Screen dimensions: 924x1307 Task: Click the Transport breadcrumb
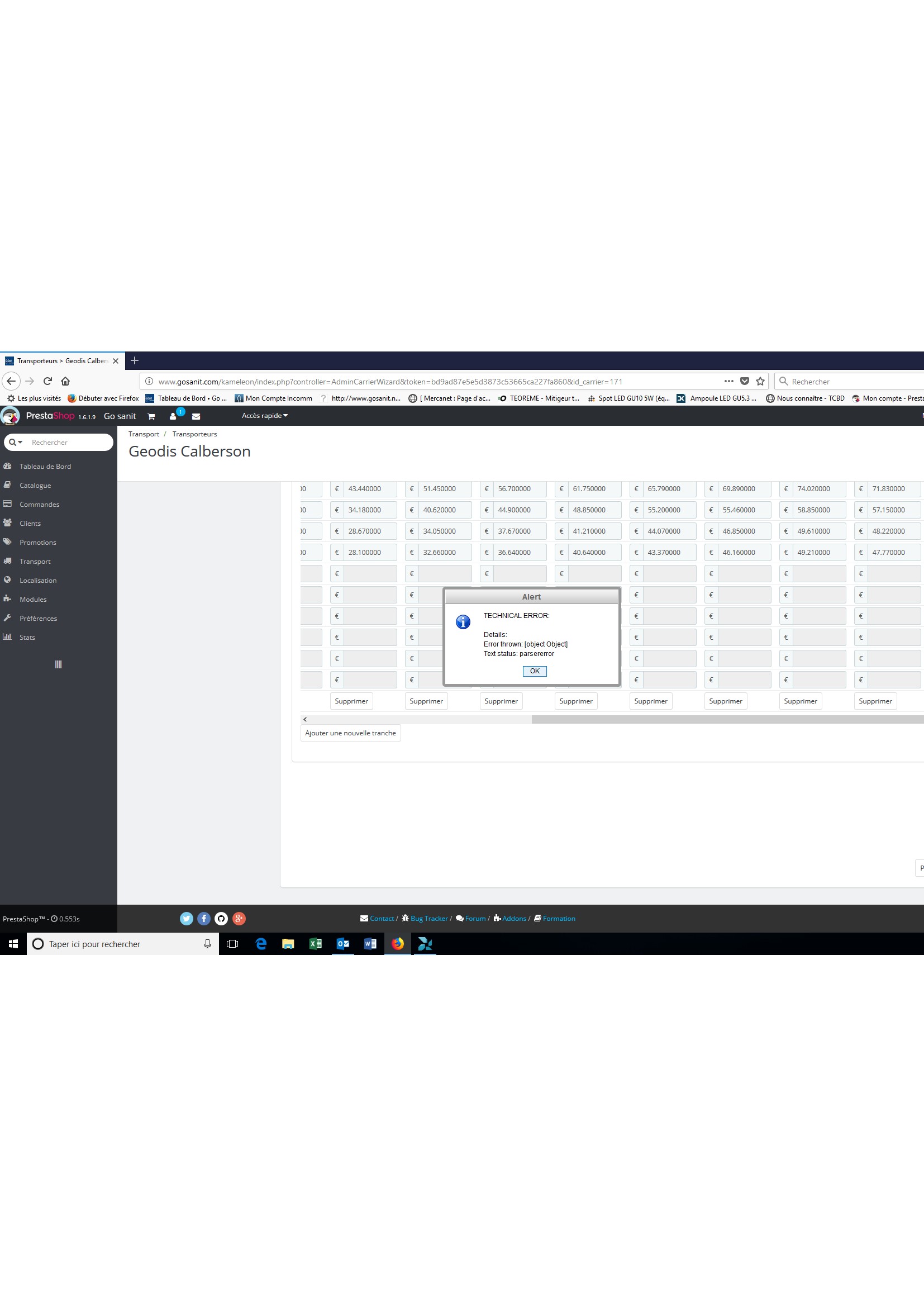[144, 434]
